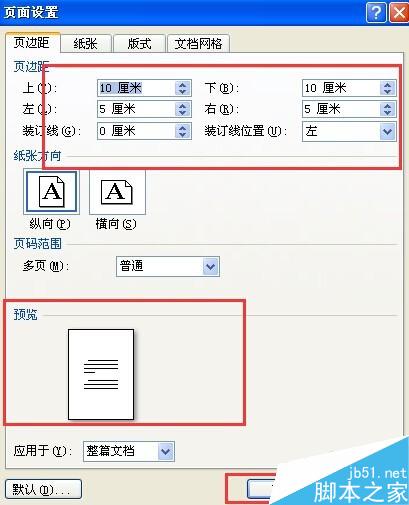
Task: Increase the left margin with up arrow
Action: tap(183, 106)
